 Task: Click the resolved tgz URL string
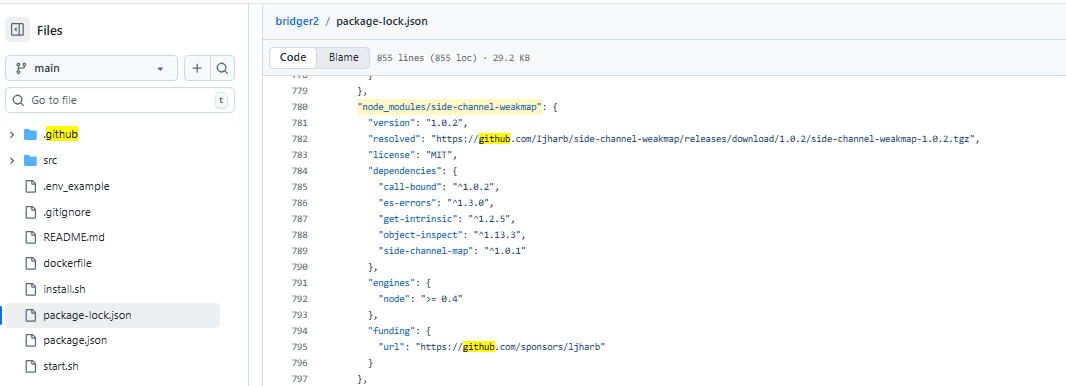(x=702, y=139)
